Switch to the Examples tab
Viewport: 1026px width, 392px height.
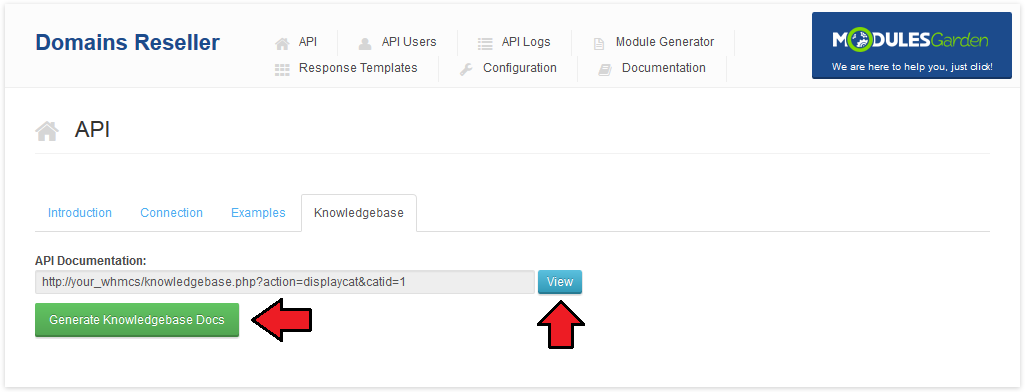[258, 213]
